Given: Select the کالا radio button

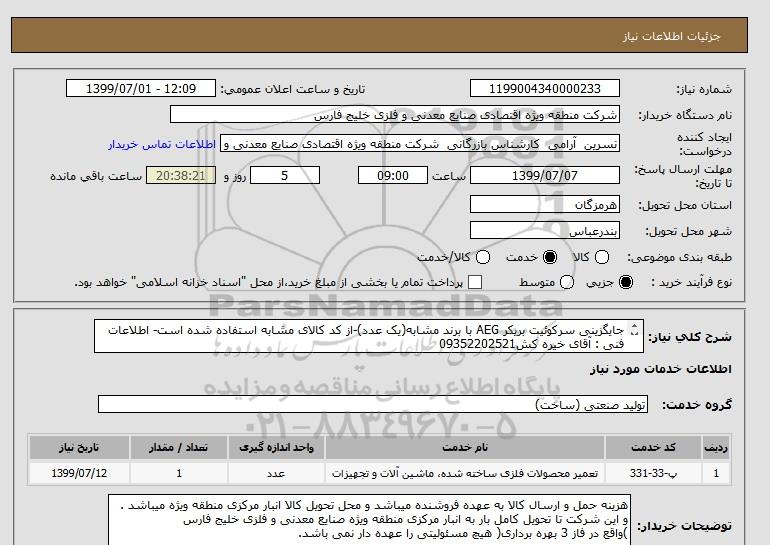Looking at the screenshot, I should point(602,257).
